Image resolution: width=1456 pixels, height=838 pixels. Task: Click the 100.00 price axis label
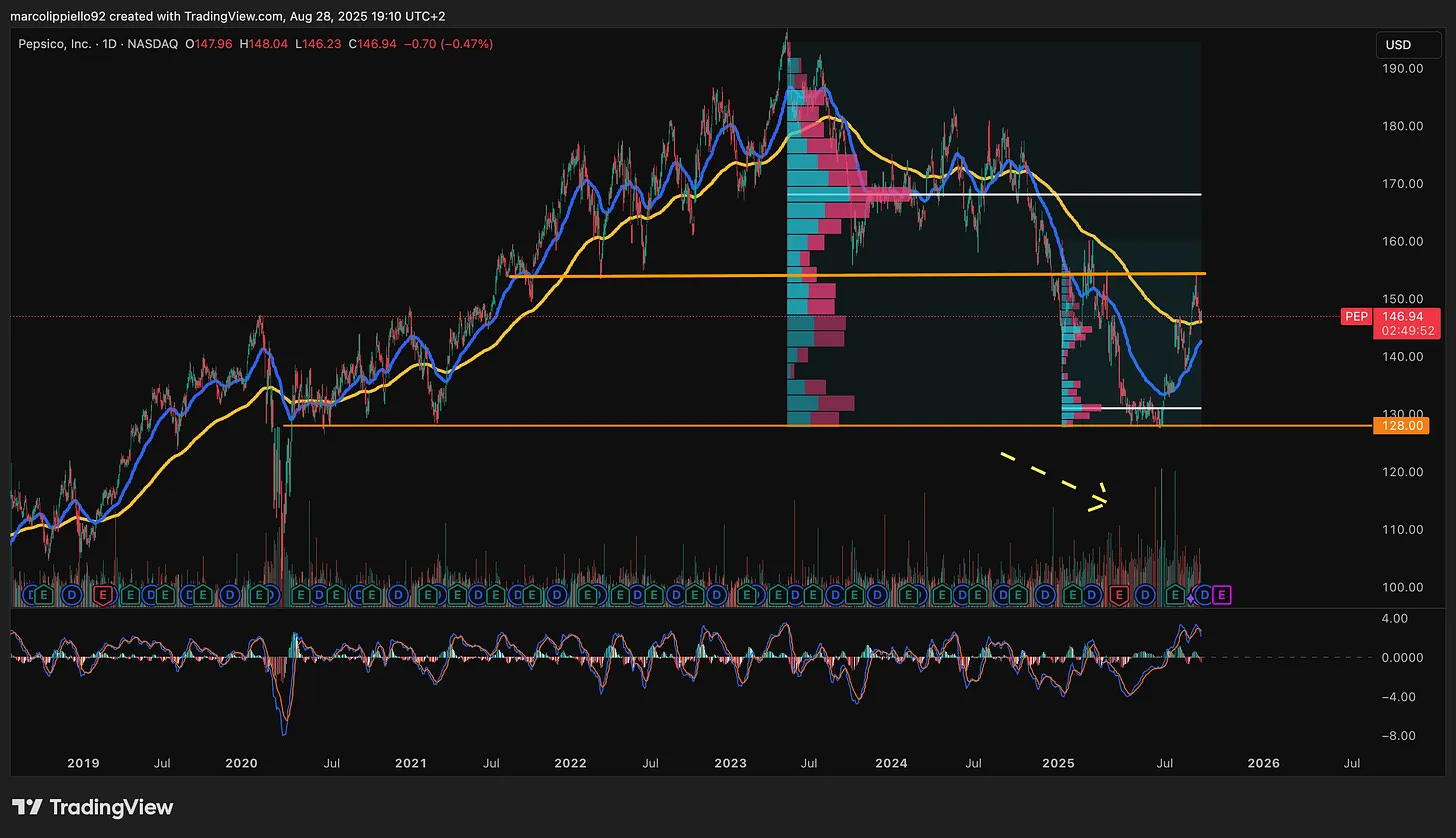click(1404, 587)
